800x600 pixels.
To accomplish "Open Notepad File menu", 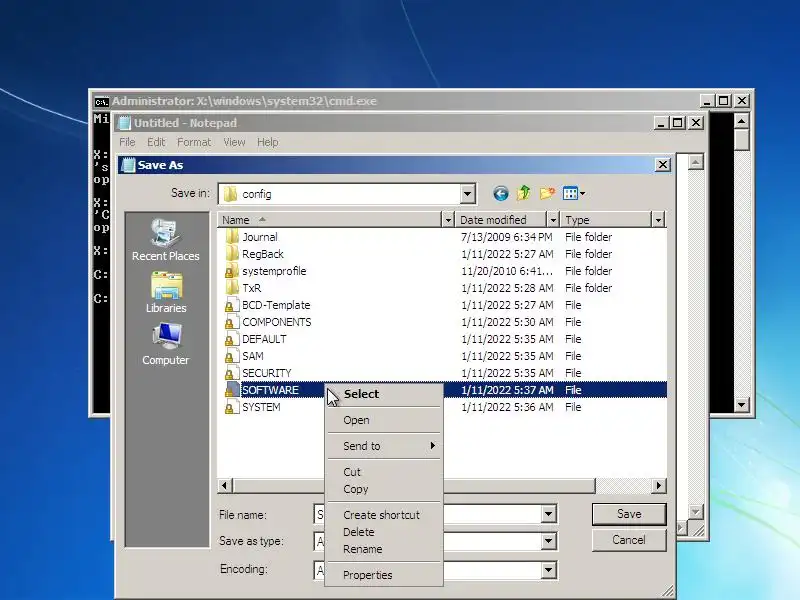I will [x=127, y=142].
